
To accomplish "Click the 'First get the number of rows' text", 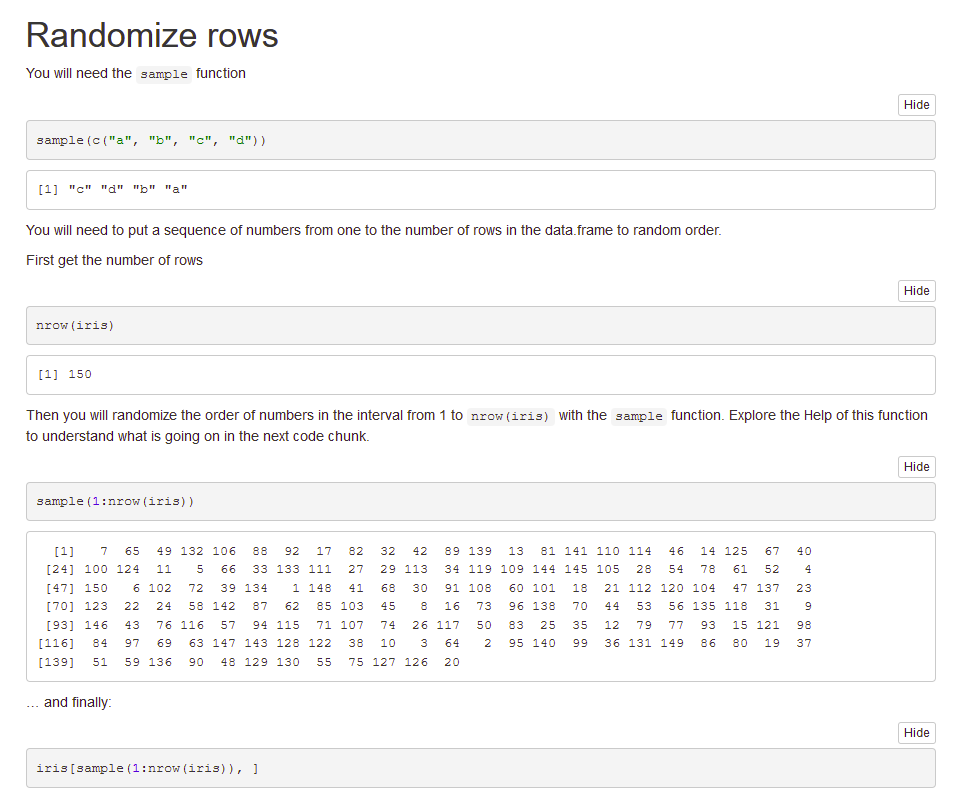I will click(x=114, y=260).
